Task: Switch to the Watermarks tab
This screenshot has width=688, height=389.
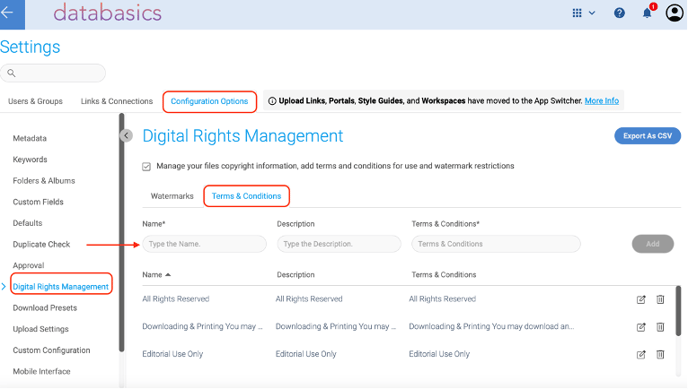Action: pyautogui.click(x=172, y=196)
